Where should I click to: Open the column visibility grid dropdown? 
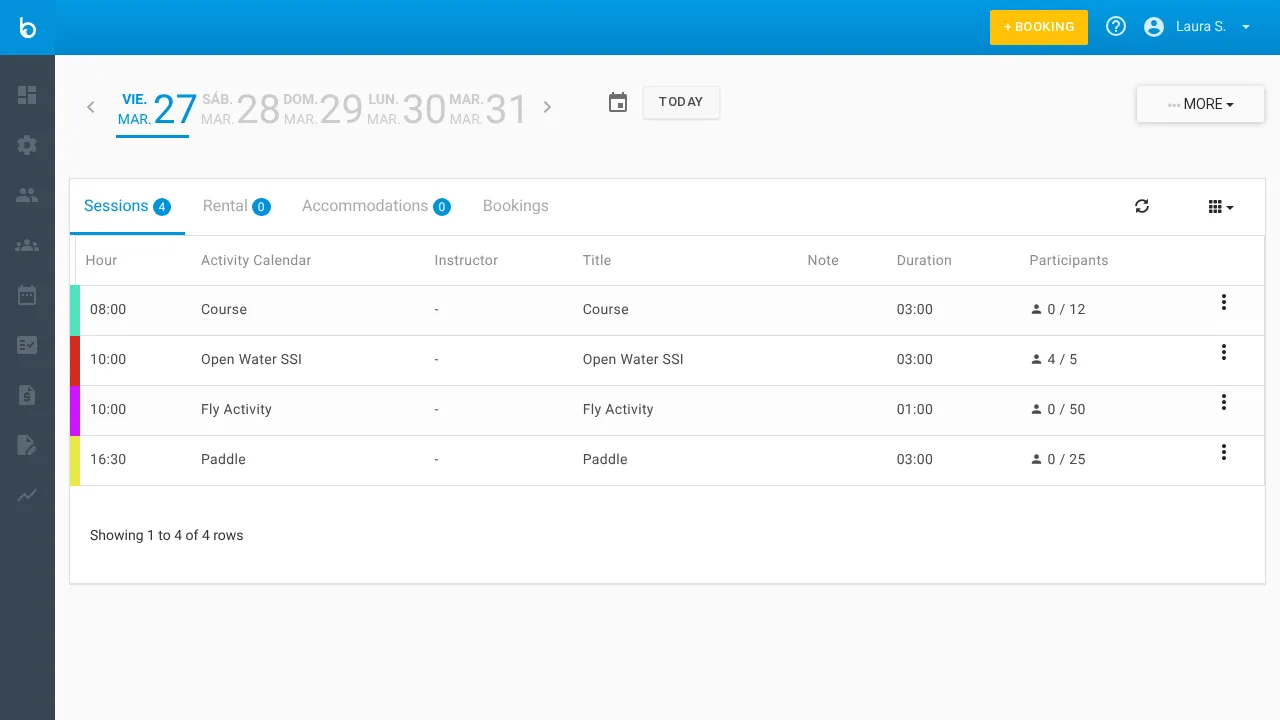[1219, 206]
